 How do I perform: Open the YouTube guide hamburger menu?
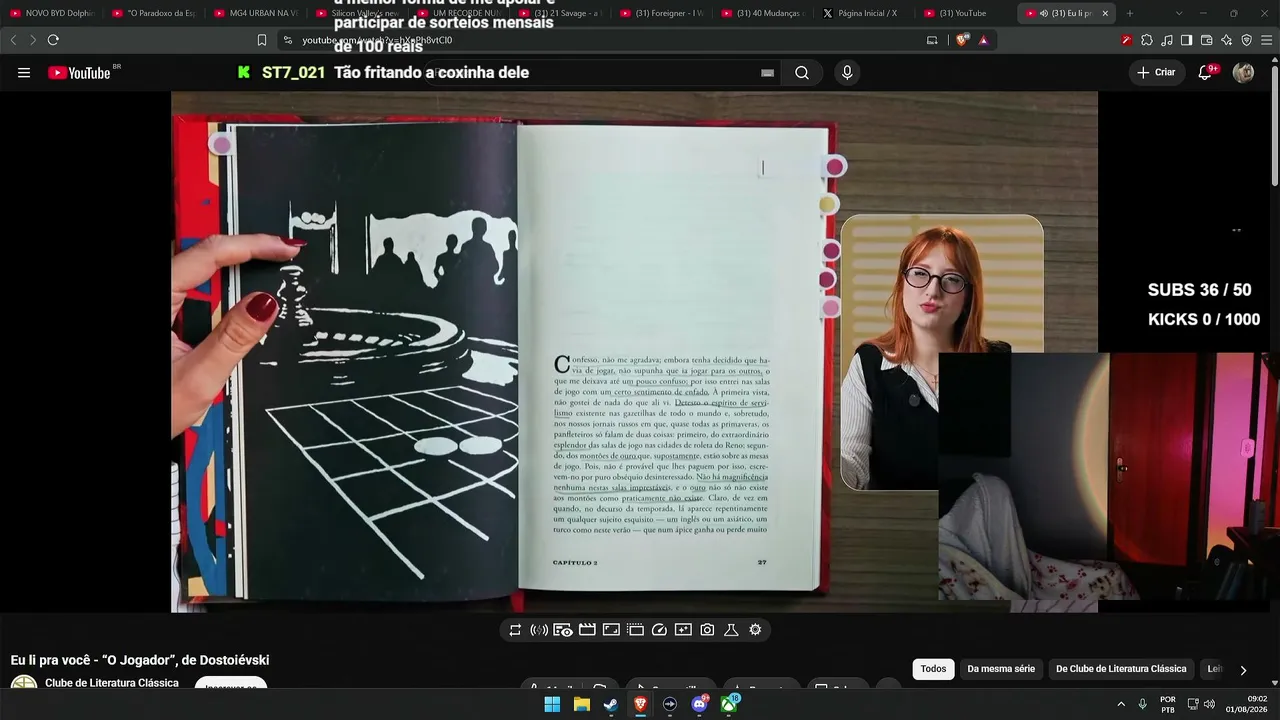click(x=24, y=73)
